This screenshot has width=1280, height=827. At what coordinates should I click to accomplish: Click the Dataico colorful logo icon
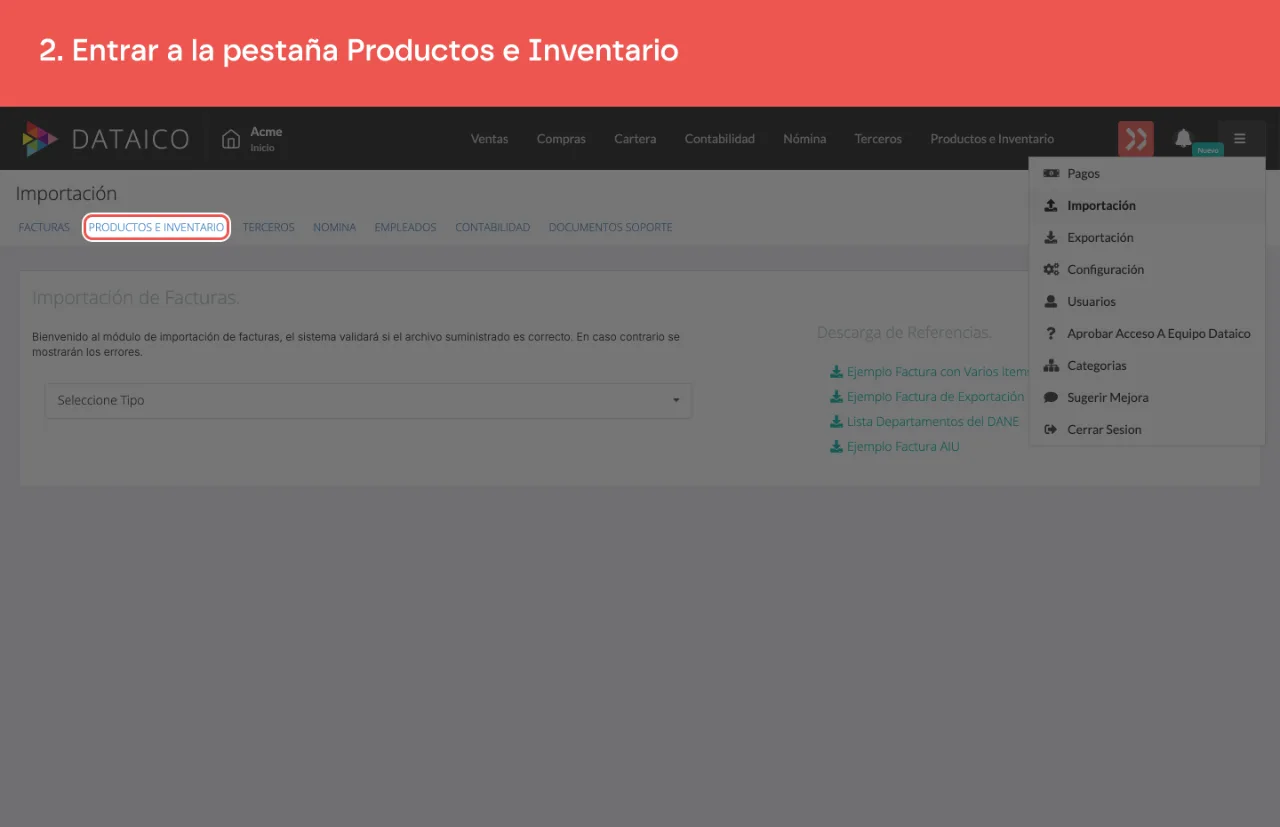pos(40,139)
